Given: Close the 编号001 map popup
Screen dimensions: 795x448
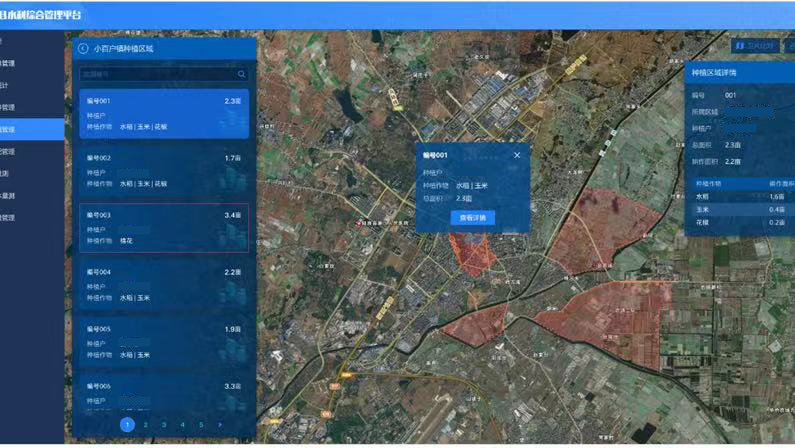Looking at the screenshot, I should coord(517,155).
